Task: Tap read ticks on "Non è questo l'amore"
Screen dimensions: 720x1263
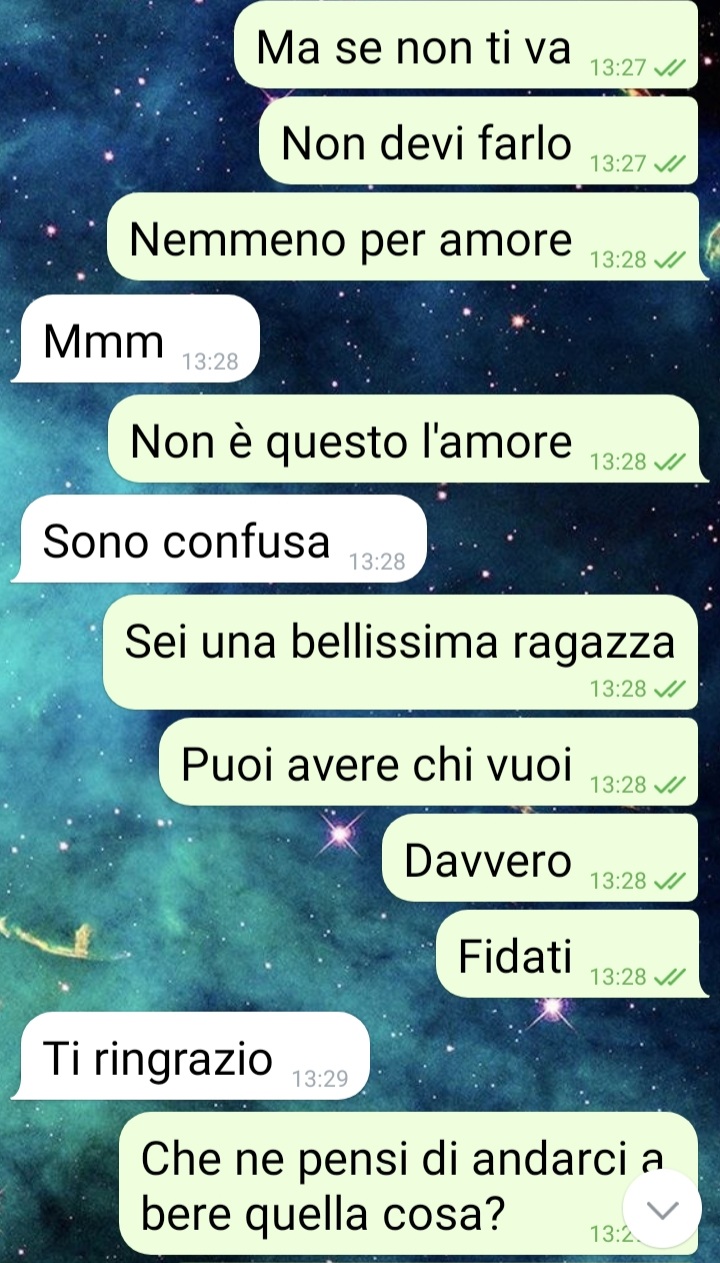Action: [x=669, y=462]
